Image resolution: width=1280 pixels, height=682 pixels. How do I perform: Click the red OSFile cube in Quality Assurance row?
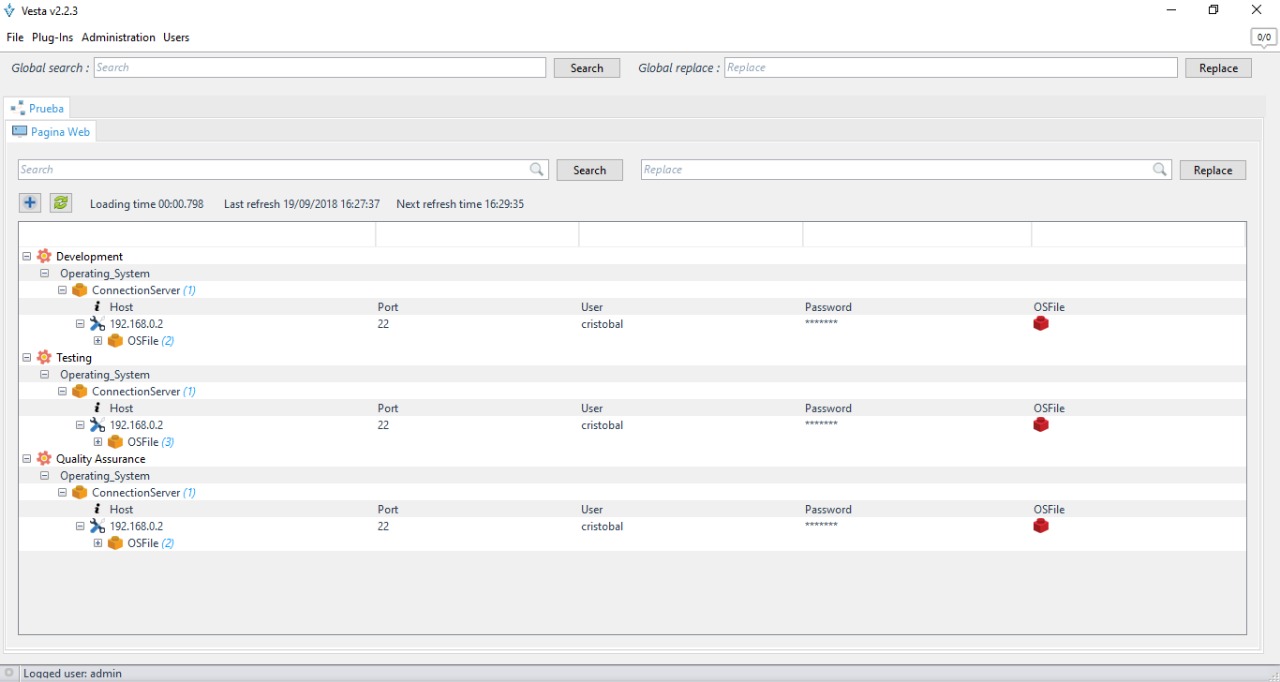click(x=1041, y=526)
